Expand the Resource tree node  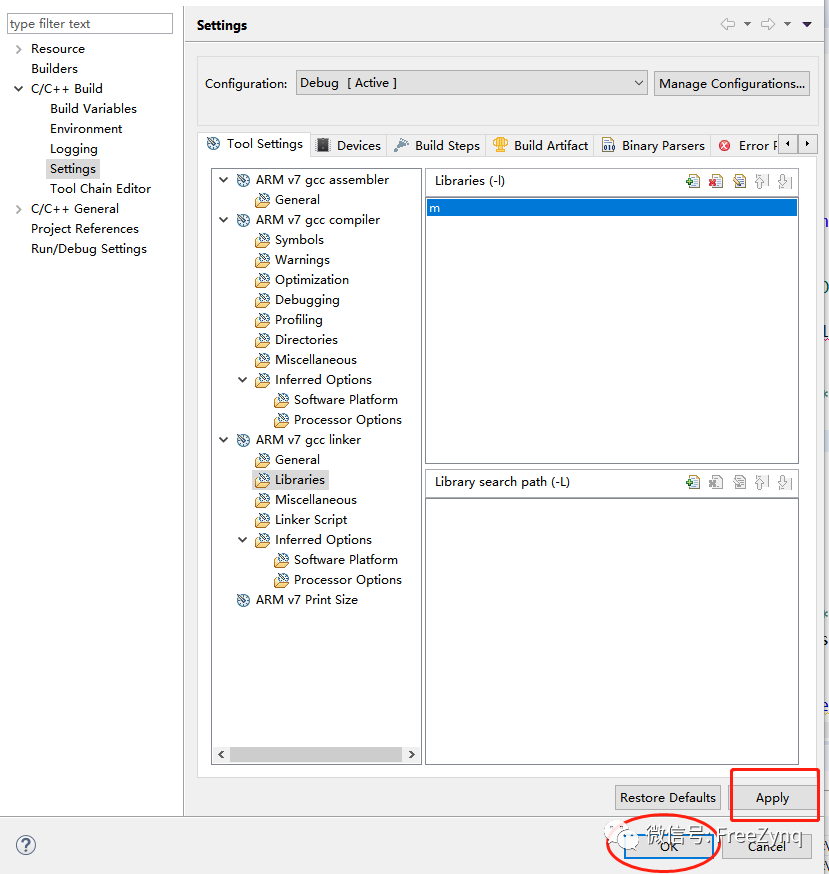pyautogui.click(x=18, y=49)
